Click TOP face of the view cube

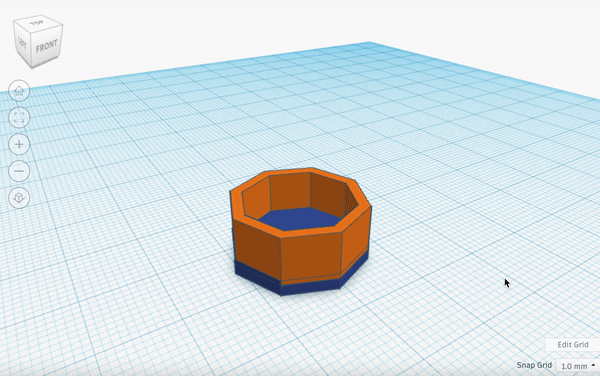pos(37,23)
